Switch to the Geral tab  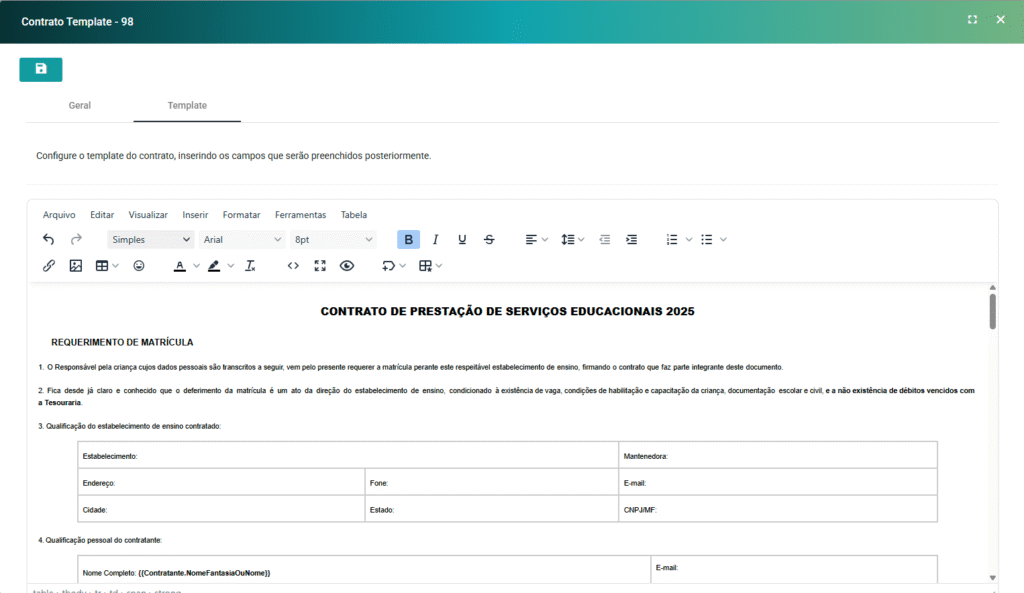click(80, 105)
